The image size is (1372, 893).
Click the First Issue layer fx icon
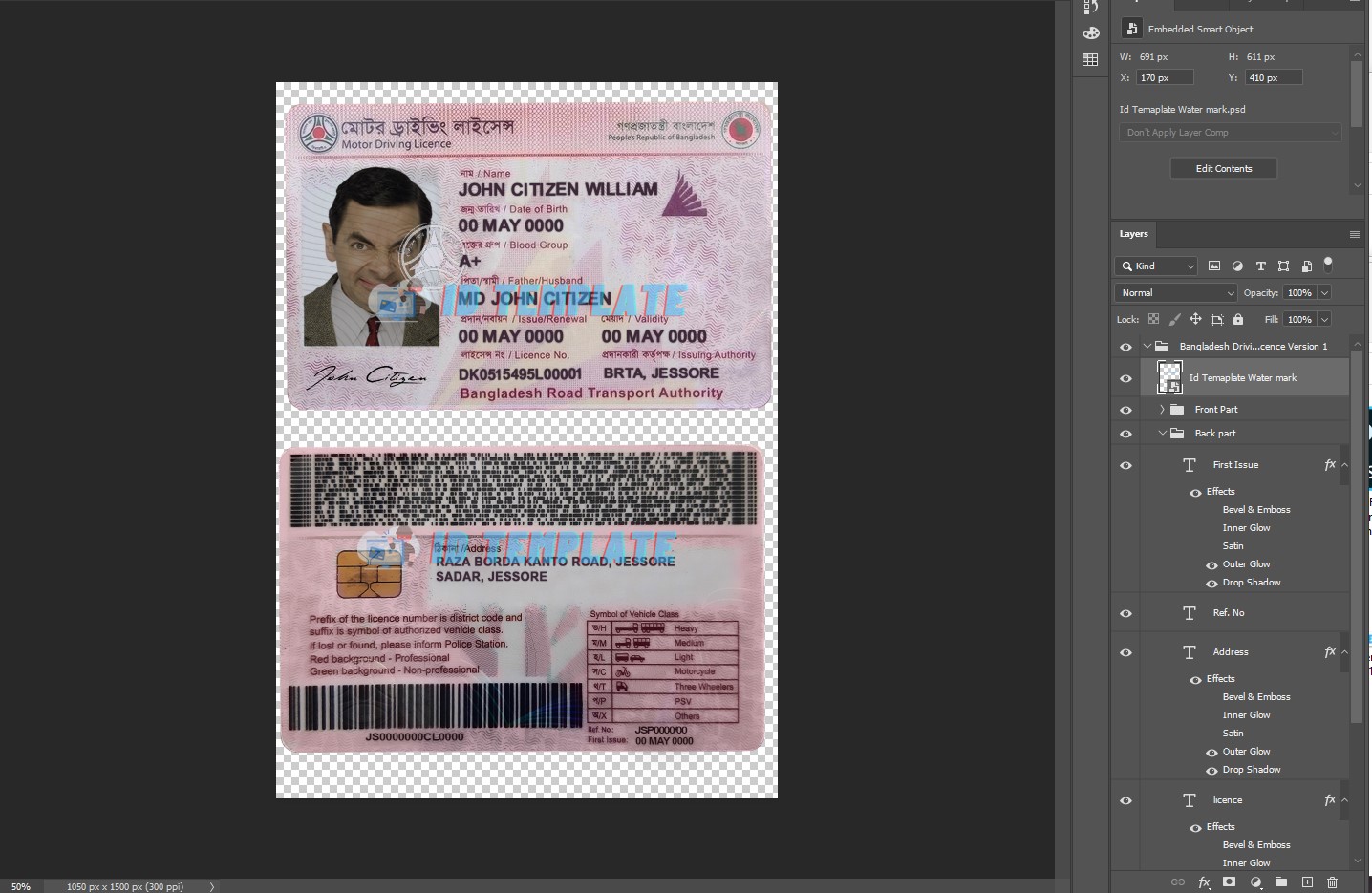pos(1330,464)
